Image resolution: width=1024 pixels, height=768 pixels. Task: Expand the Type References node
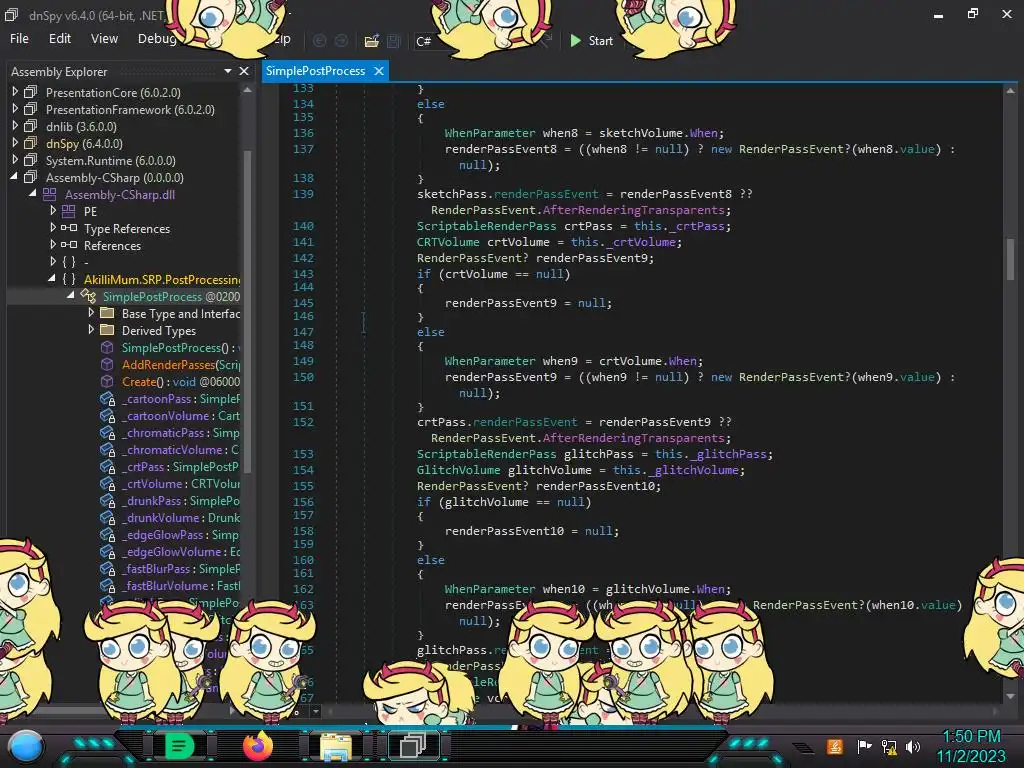point(53,228)
